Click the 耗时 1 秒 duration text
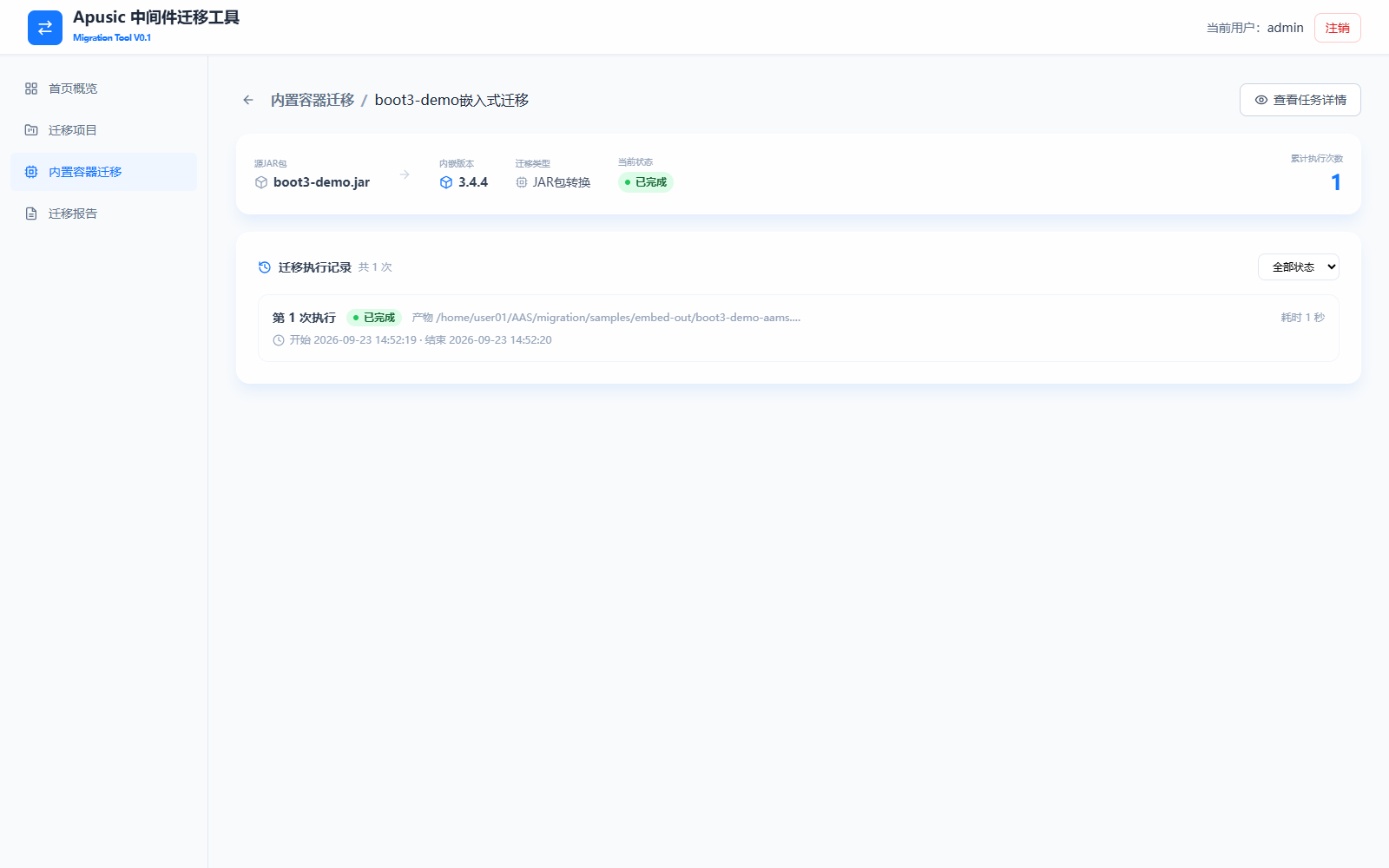 (1303, 318)
